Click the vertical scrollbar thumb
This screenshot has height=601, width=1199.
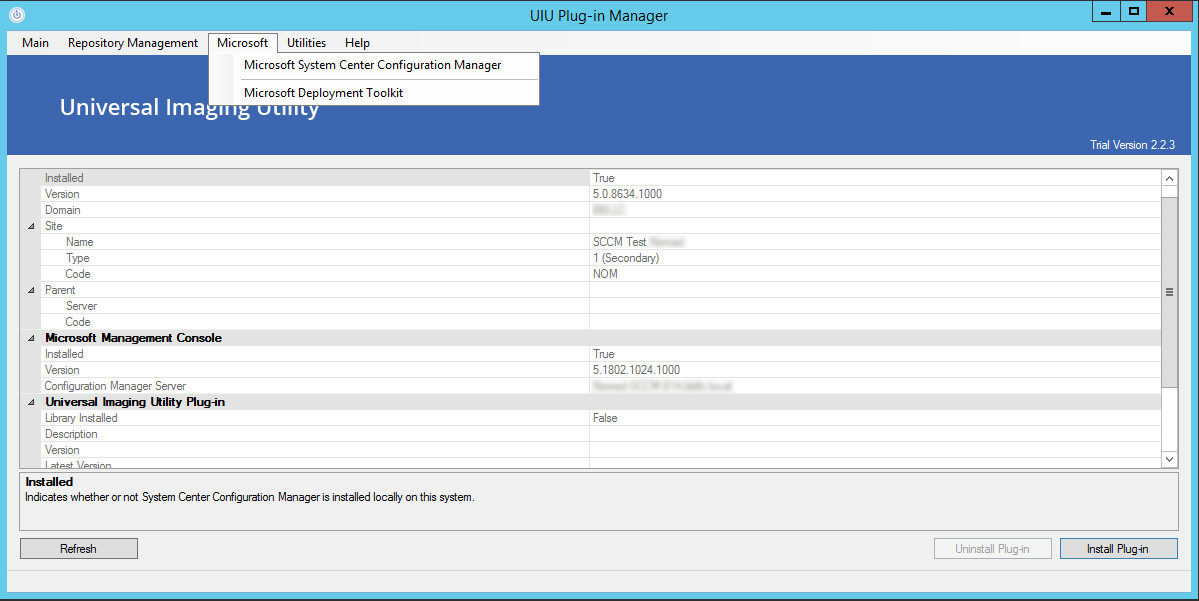pyautogui.click(x=1169, y=292)
